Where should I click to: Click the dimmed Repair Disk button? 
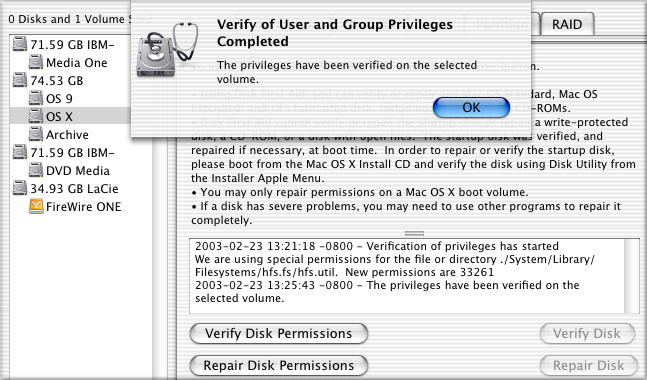(x=588, y=365)
